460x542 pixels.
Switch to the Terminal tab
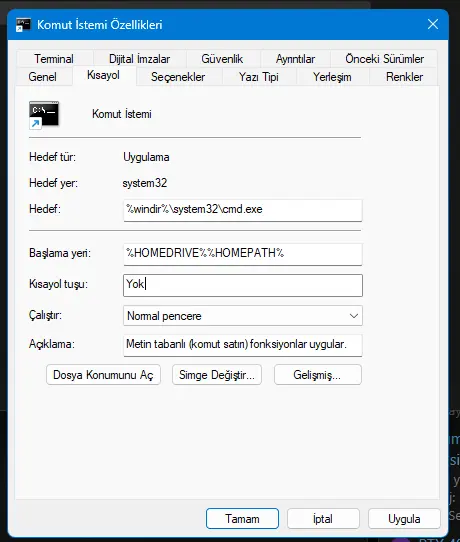click(x=54, y=58)
